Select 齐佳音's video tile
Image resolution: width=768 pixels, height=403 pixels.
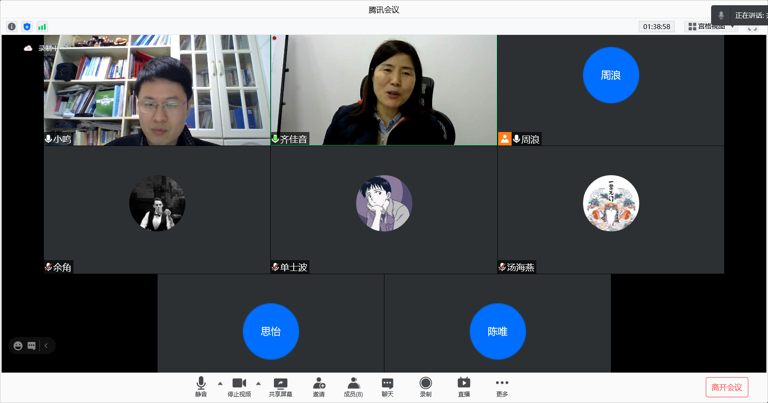tap(383, 90)
